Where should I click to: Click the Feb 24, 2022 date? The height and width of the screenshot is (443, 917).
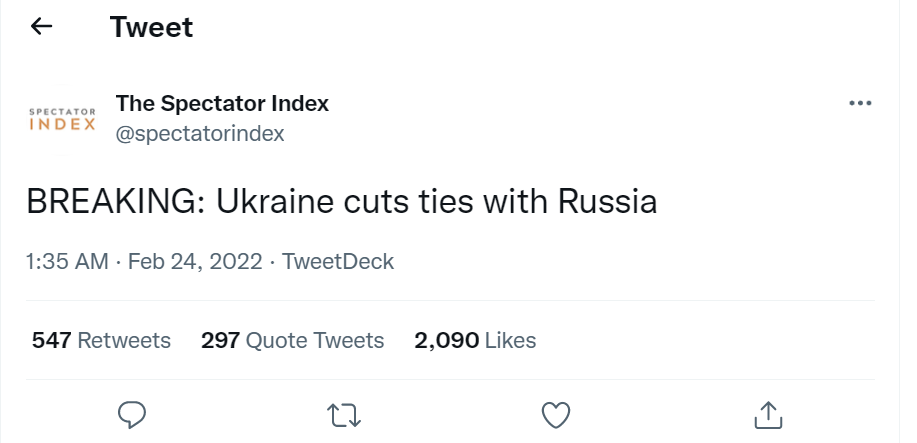coord(197,262)
